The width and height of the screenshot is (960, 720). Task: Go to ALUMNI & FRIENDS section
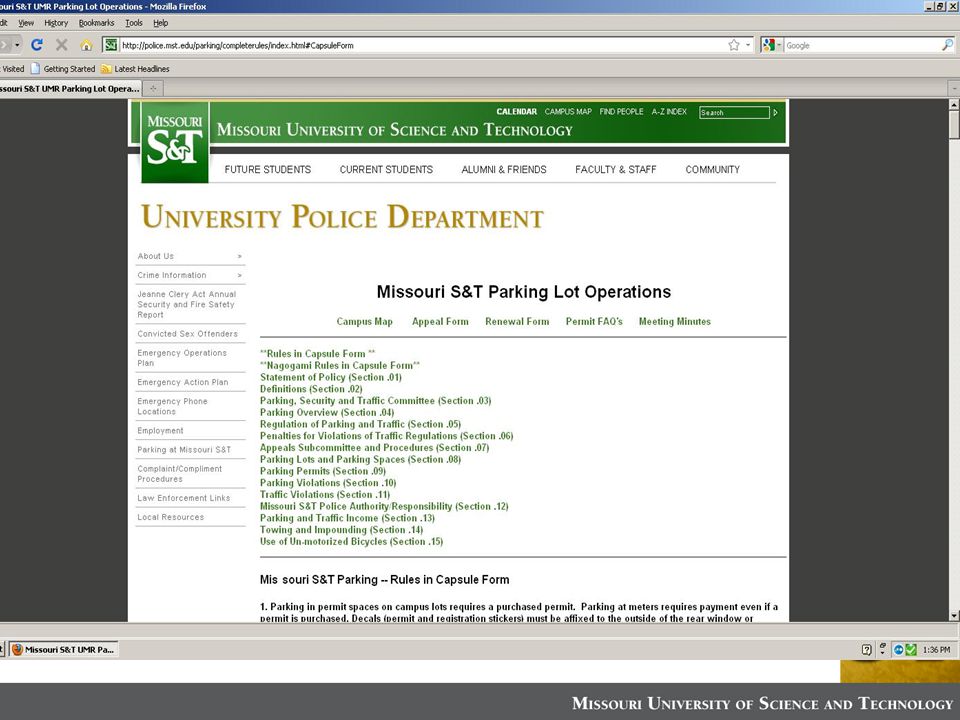(504, 170)
